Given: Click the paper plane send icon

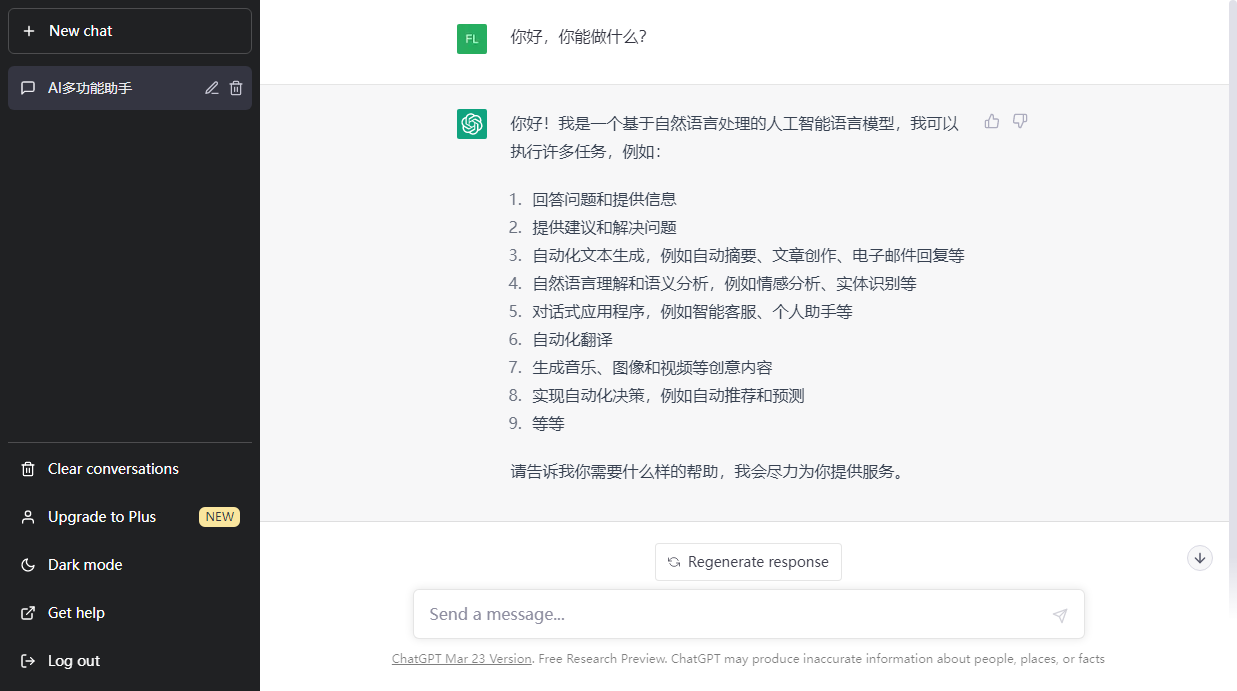Looking at the screenshot, I should pyautogui.click(x=1060, y=615).
